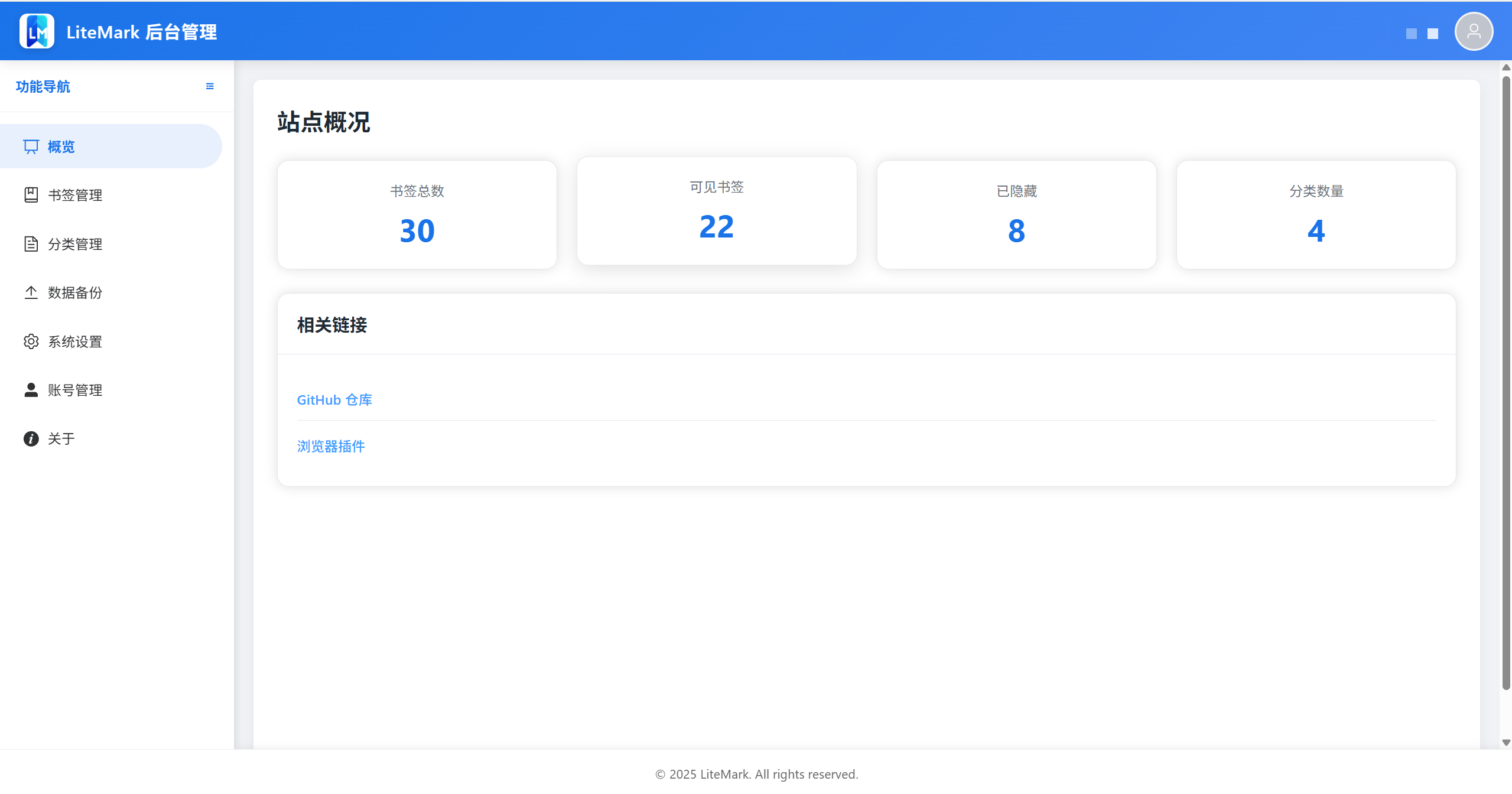The width and height of the screenshot is (1512, 794).
Task: Select 书签管理 in the sidebar menu
Action: point(75,195)
